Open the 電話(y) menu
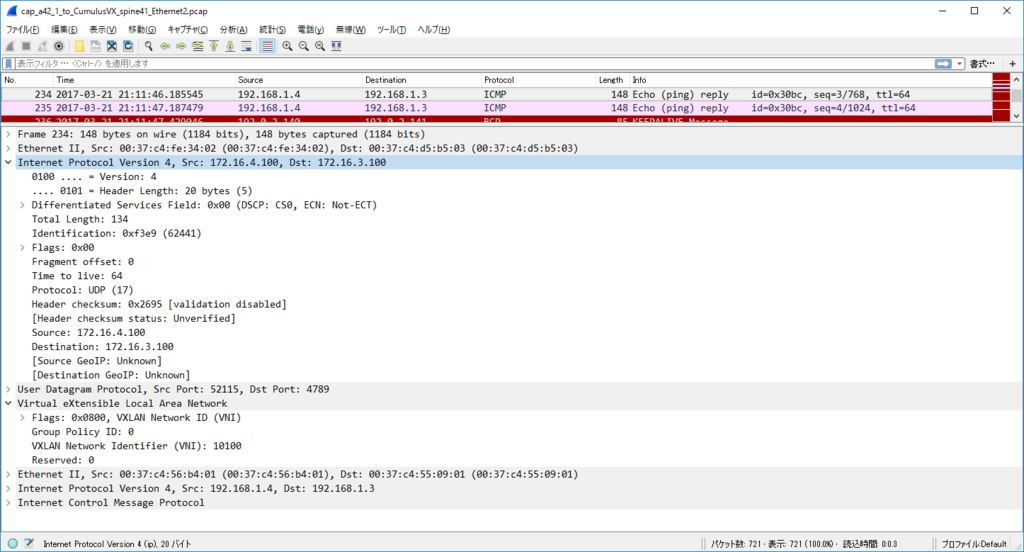The height and width of the screenshot is (552, 1024). [x=310, y=29]
